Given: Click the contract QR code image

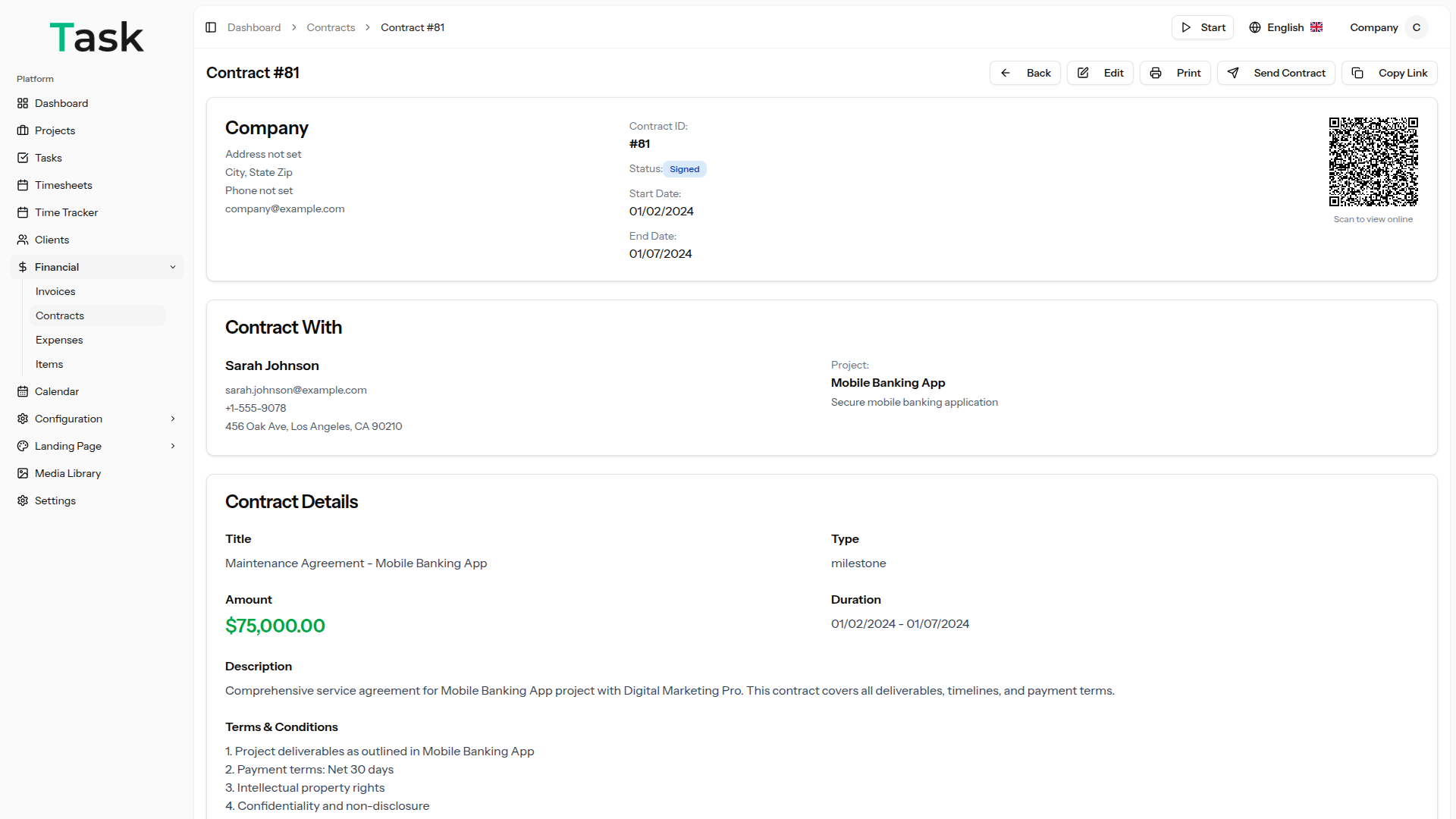Looking at the screenshot, I should click(x=1373, y=162).
